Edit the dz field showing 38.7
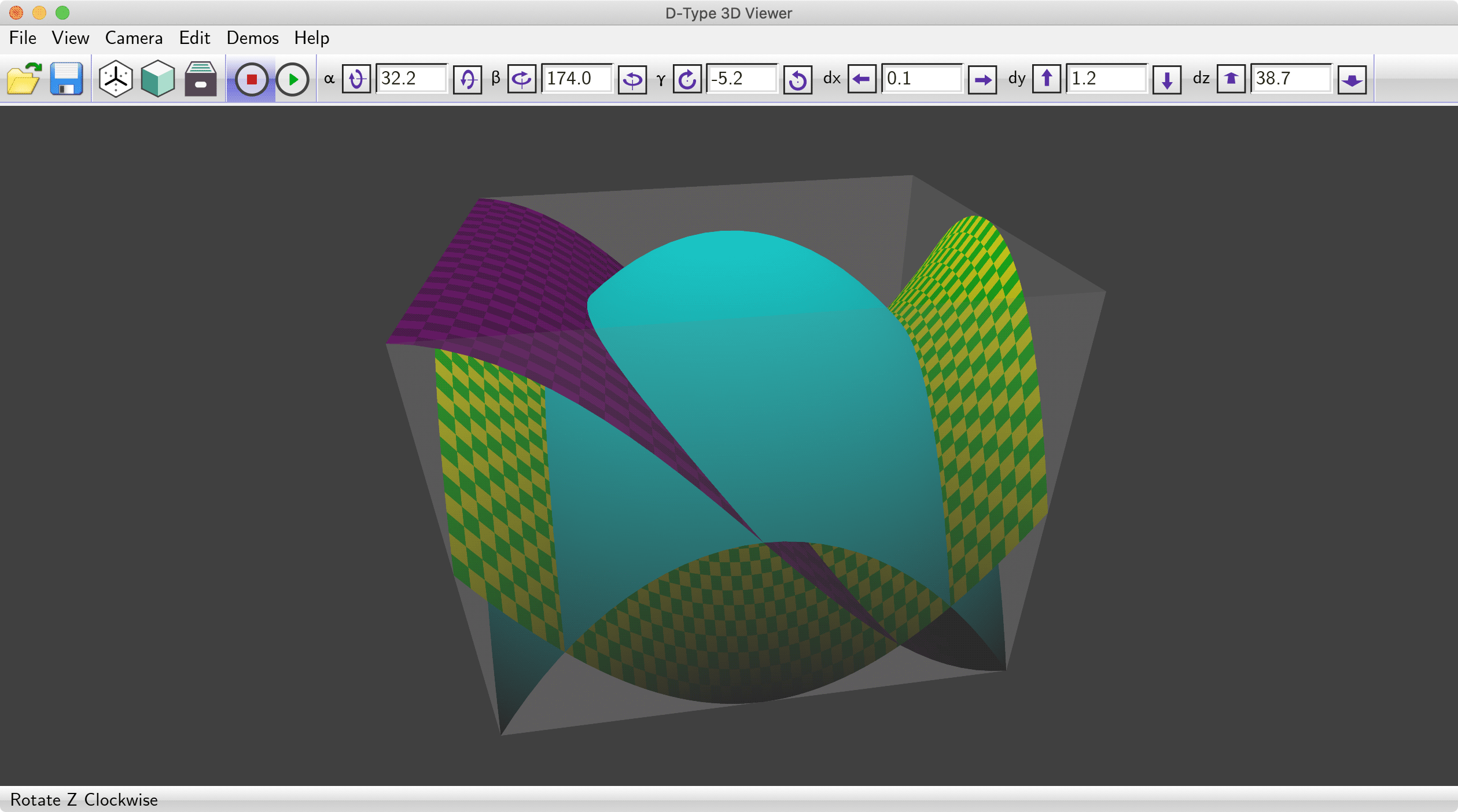The height and width of the screenshot is (812, 1458). point(1291,78)
